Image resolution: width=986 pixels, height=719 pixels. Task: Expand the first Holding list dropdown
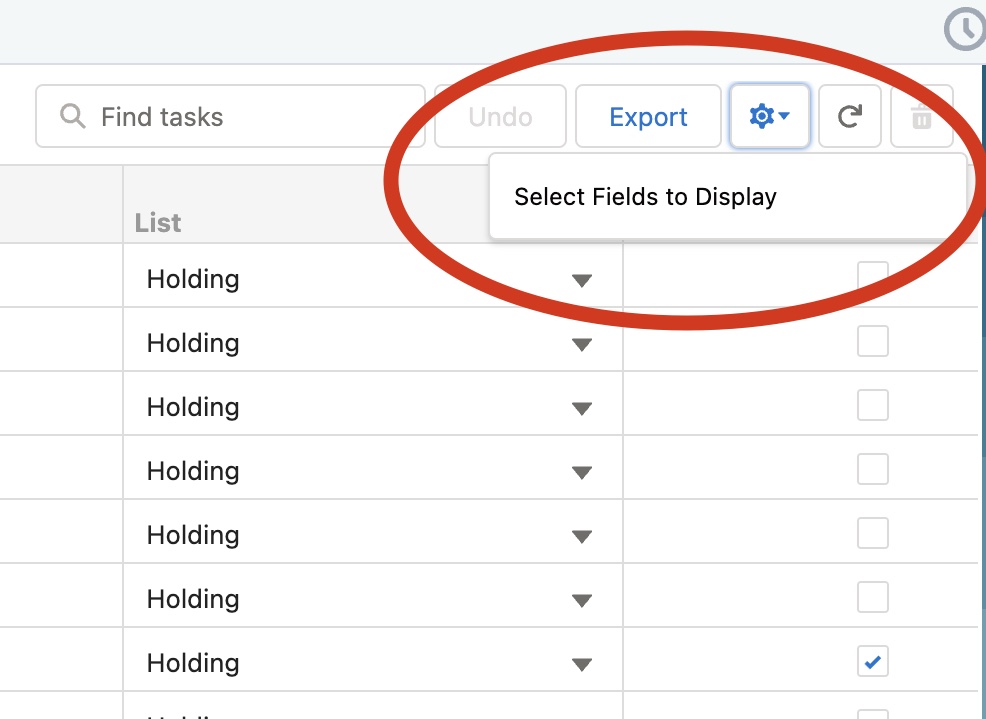(582, 281)
